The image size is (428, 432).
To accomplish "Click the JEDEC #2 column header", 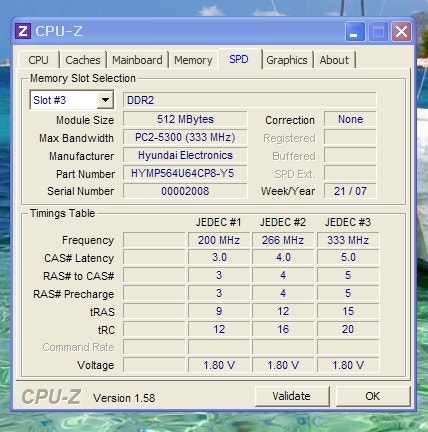I will pyautogui.click(x=283, y=222).
